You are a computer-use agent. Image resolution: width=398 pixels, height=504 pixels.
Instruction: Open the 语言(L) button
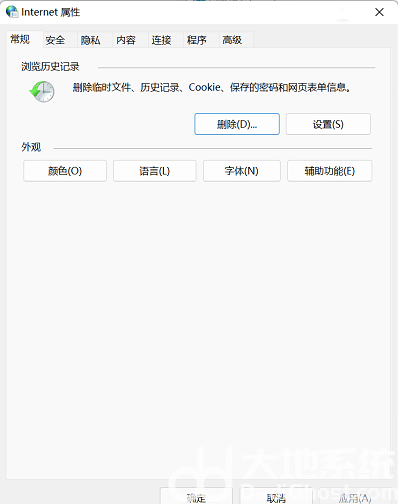(155, 171)
